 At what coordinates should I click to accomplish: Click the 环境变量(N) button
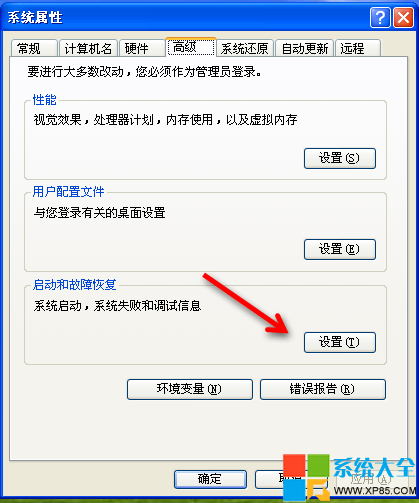pyautogui.click(x=190, y=389)
